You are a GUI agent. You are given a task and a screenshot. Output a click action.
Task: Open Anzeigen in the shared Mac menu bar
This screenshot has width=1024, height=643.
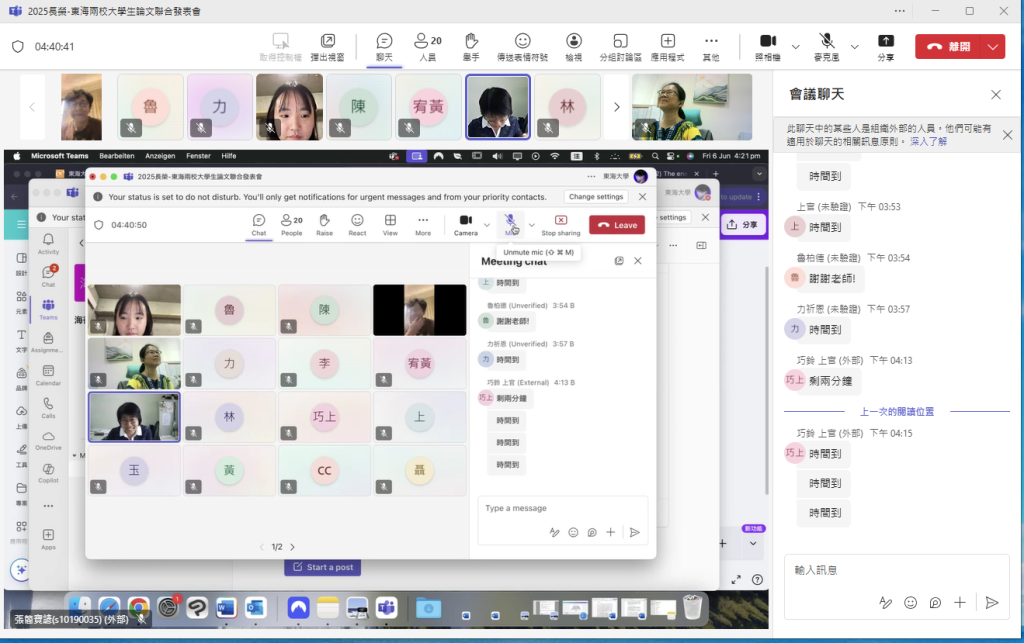click(160, 156)
